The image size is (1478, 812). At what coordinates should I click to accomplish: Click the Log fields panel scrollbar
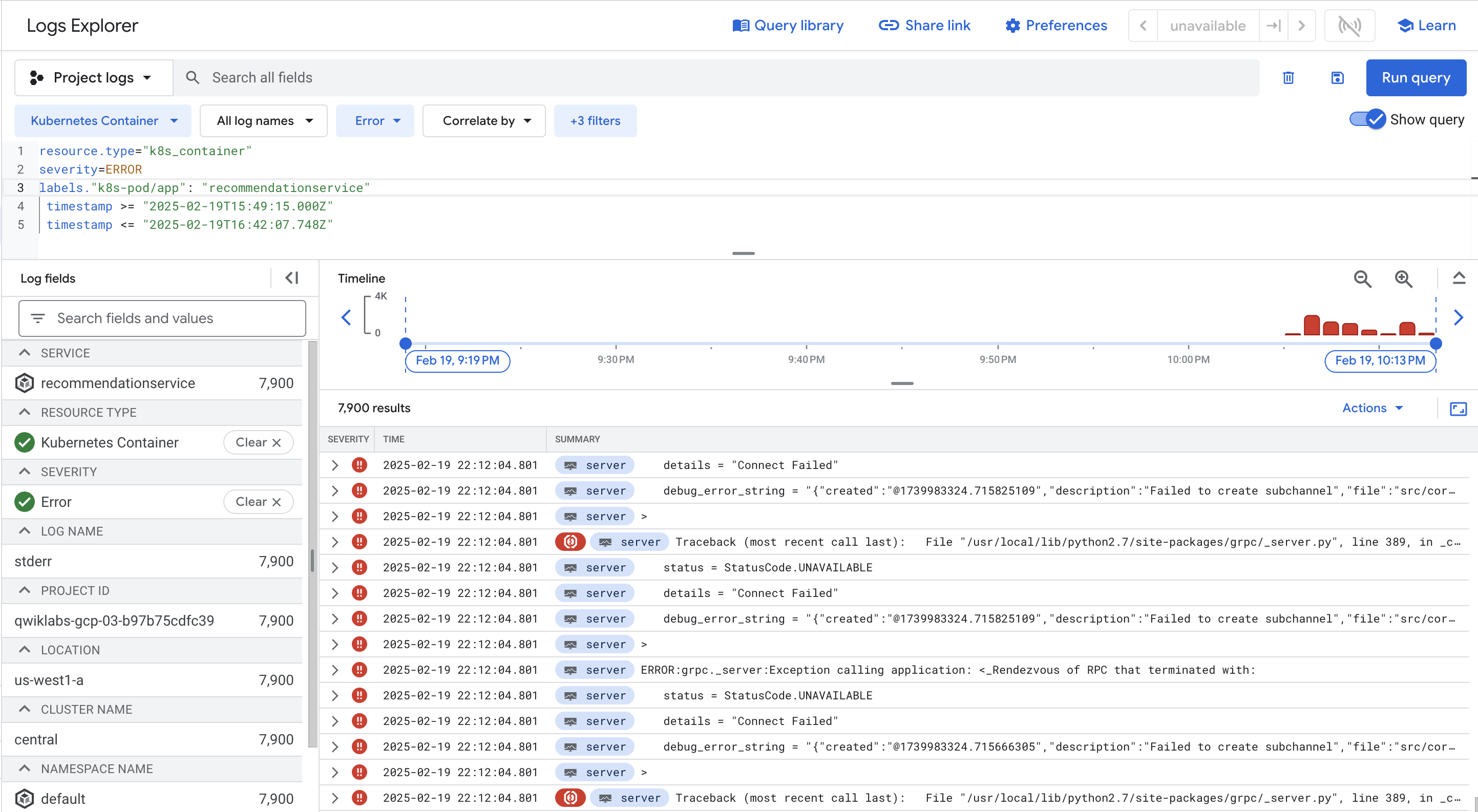click(x=313, y=544)
